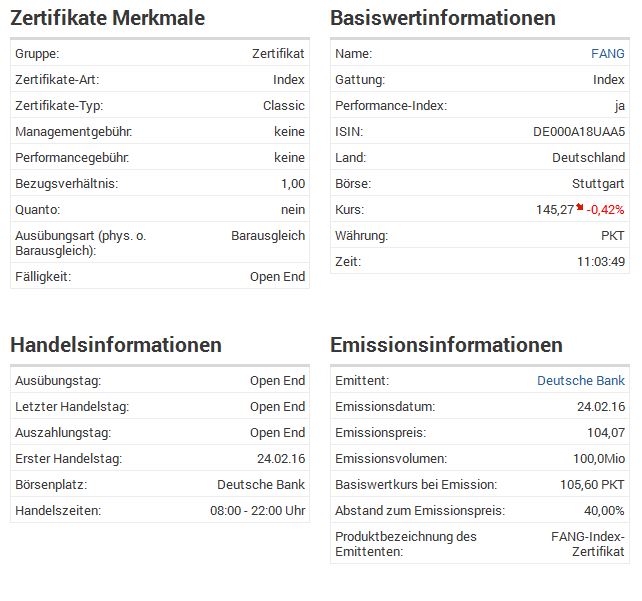Image resolution: width=642 pixels, height=601 pixels.
Task: Click the Emissionspreis value 104,07
Action: (x=606, y=433)
